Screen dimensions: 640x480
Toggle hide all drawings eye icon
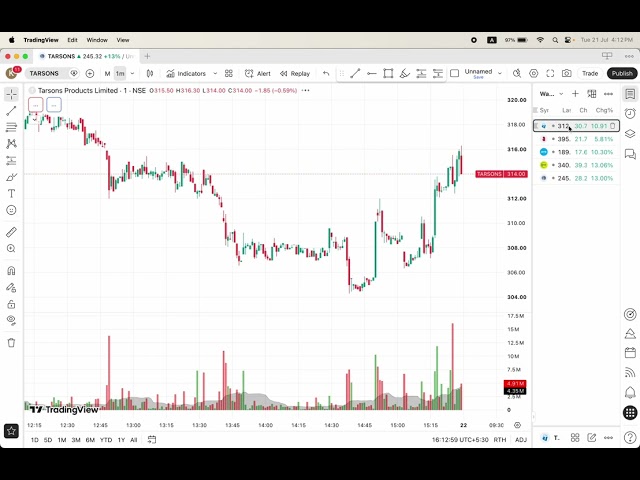11,320
